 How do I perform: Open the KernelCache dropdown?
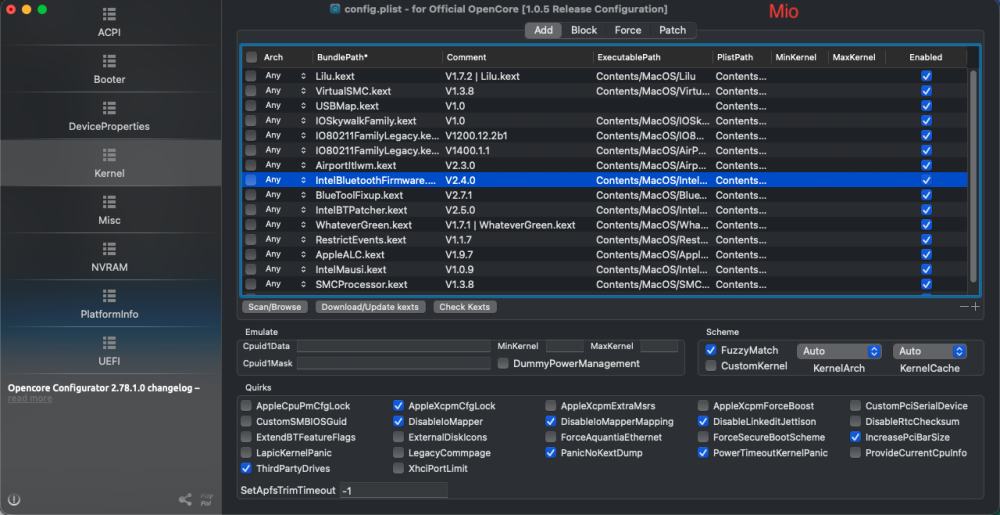point(930,351)
